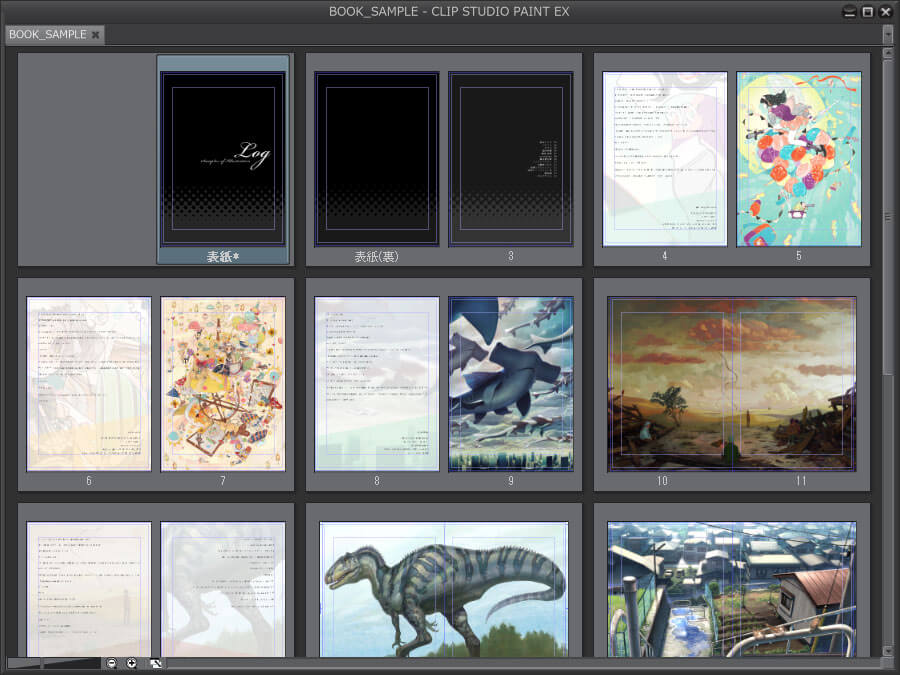
Task: Select page 4 text page thumbnail
Action: click(x=665, y=158)
